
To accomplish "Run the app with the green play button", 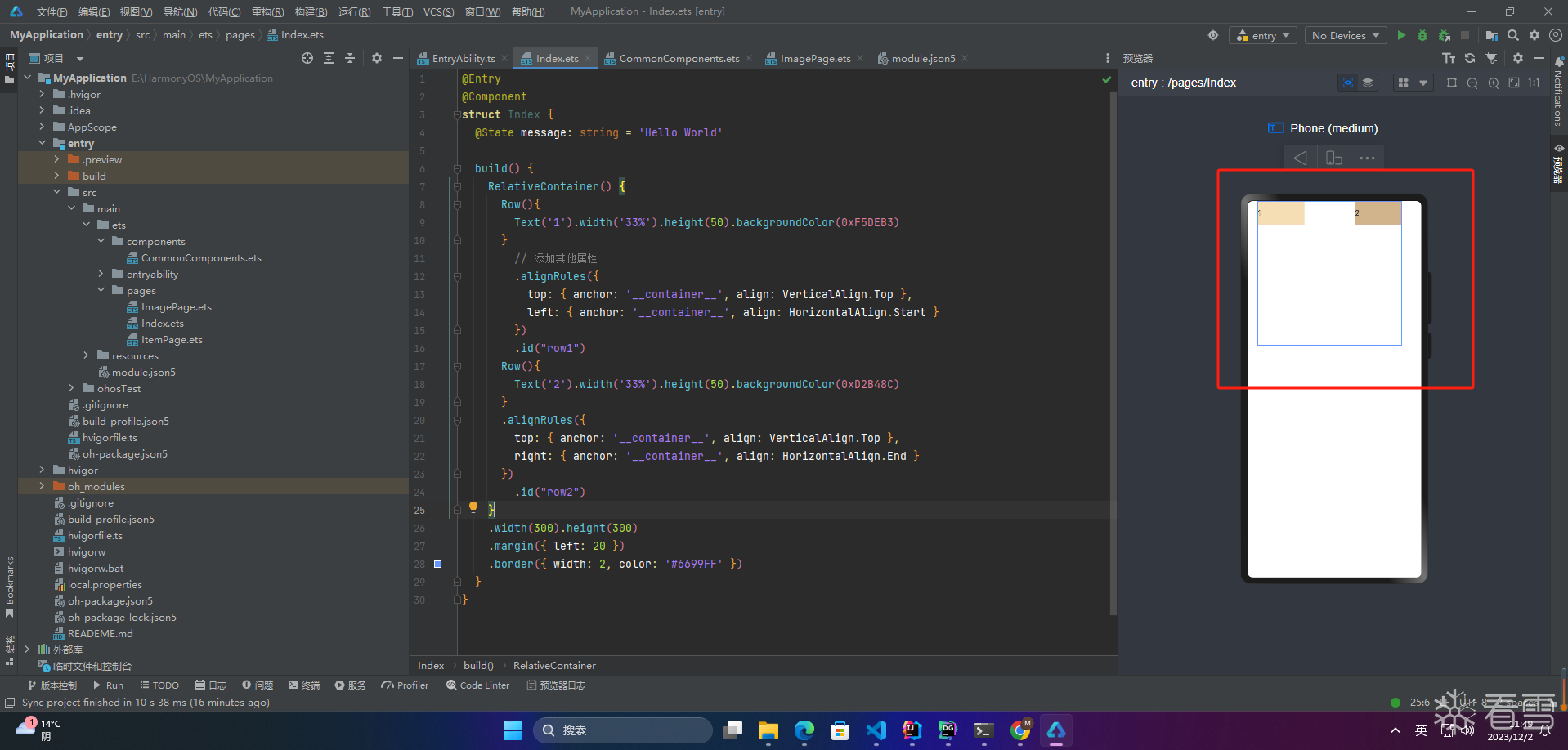I will tap(1401, 35).
